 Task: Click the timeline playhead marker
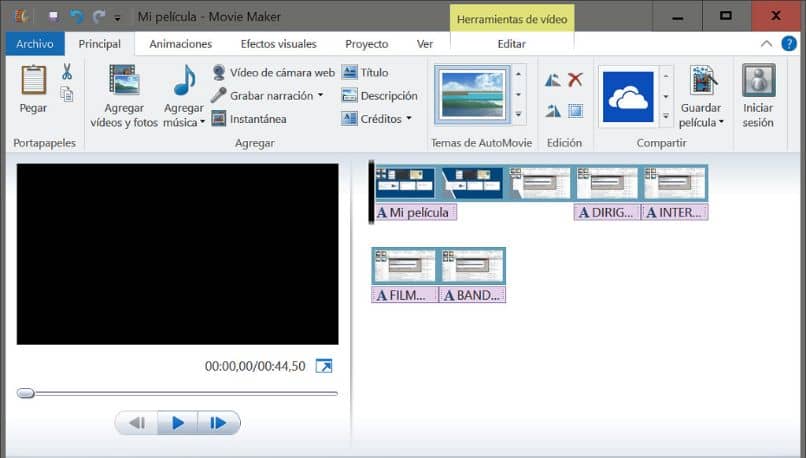point(371,192)
